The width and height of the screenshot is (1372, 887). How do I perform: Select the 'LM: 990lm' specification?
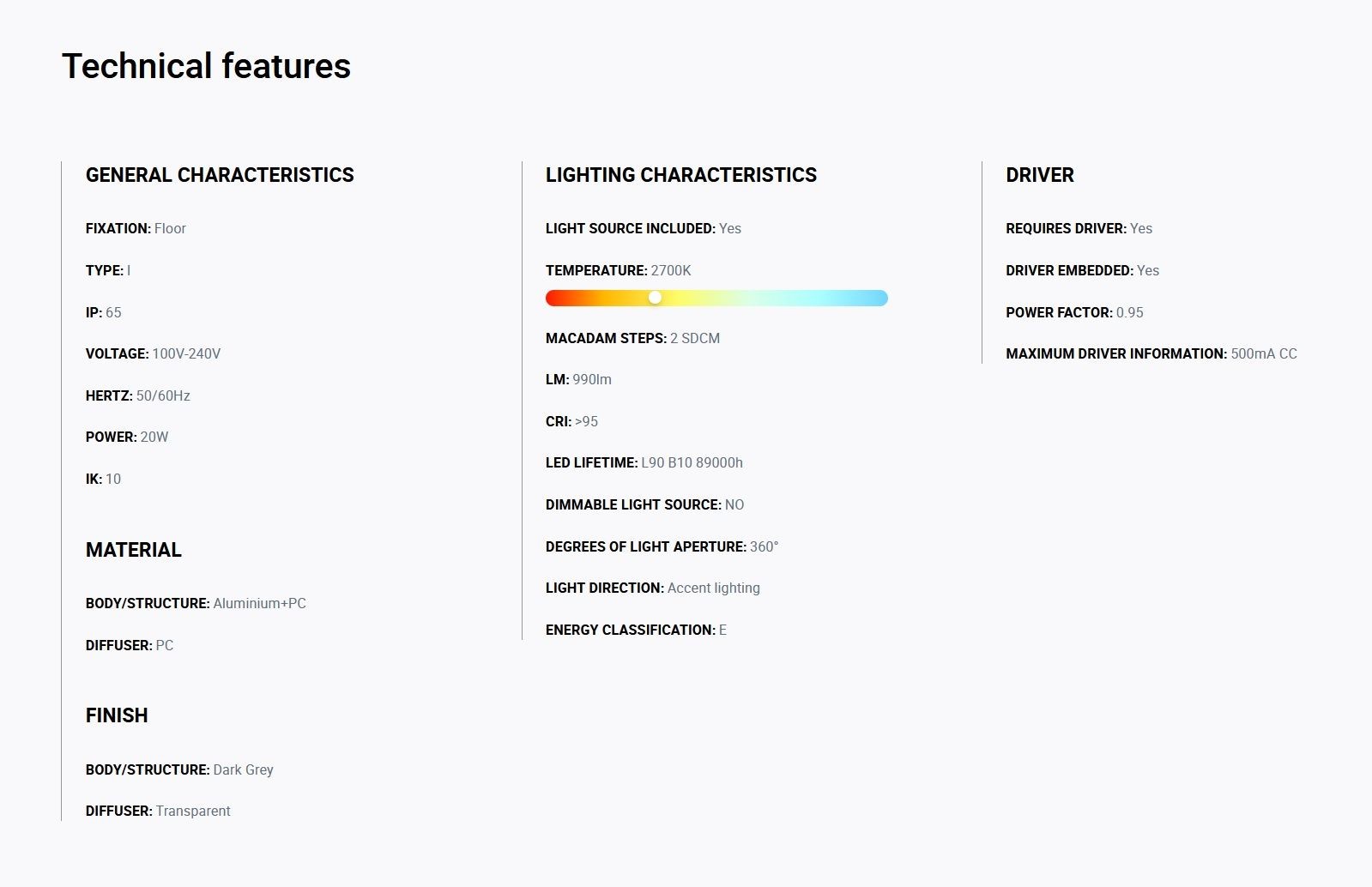click(x=578, y=379)
